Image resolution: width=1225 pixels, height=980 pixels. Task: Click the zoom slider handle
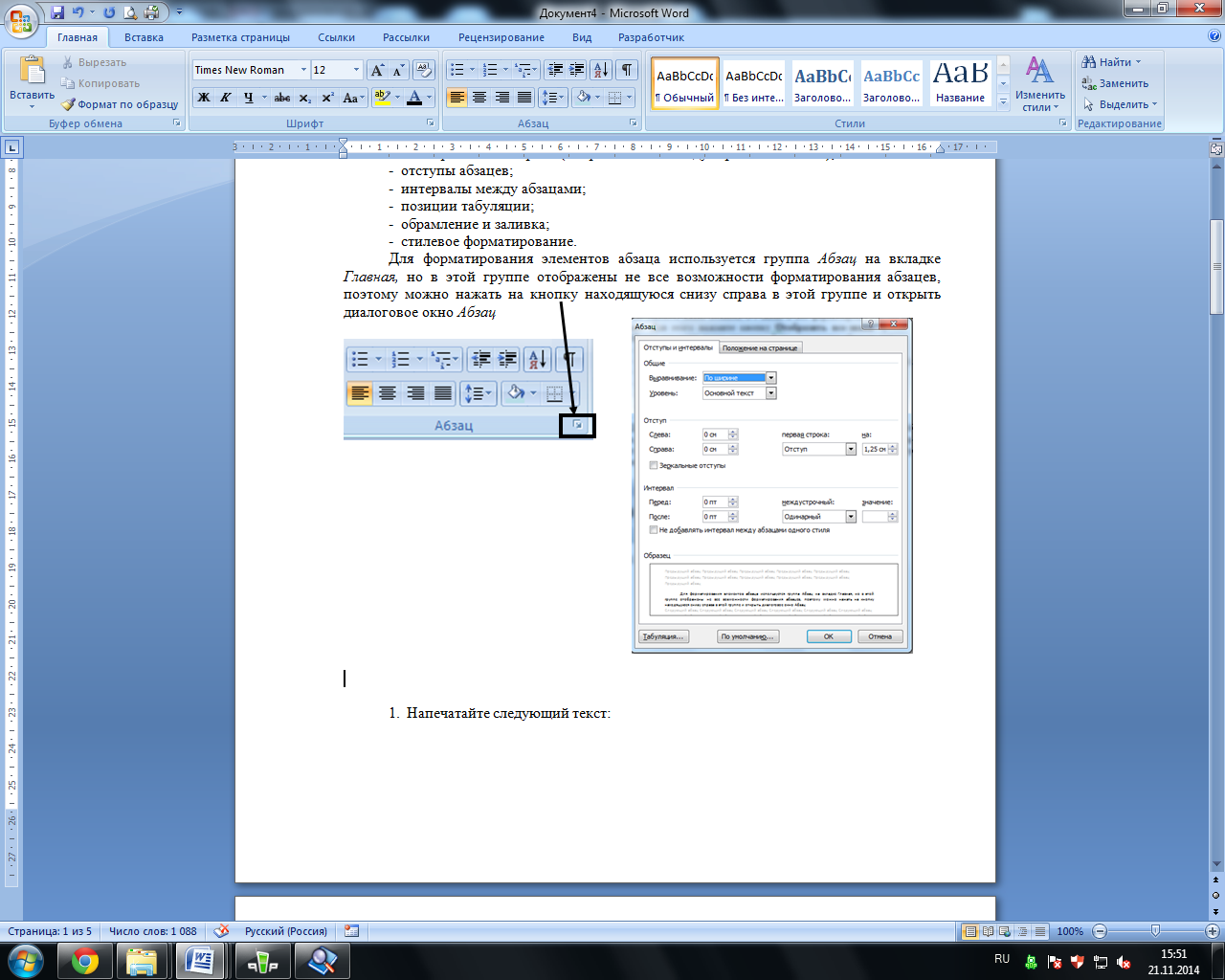pyautogui.click(x=1156, y=931)
